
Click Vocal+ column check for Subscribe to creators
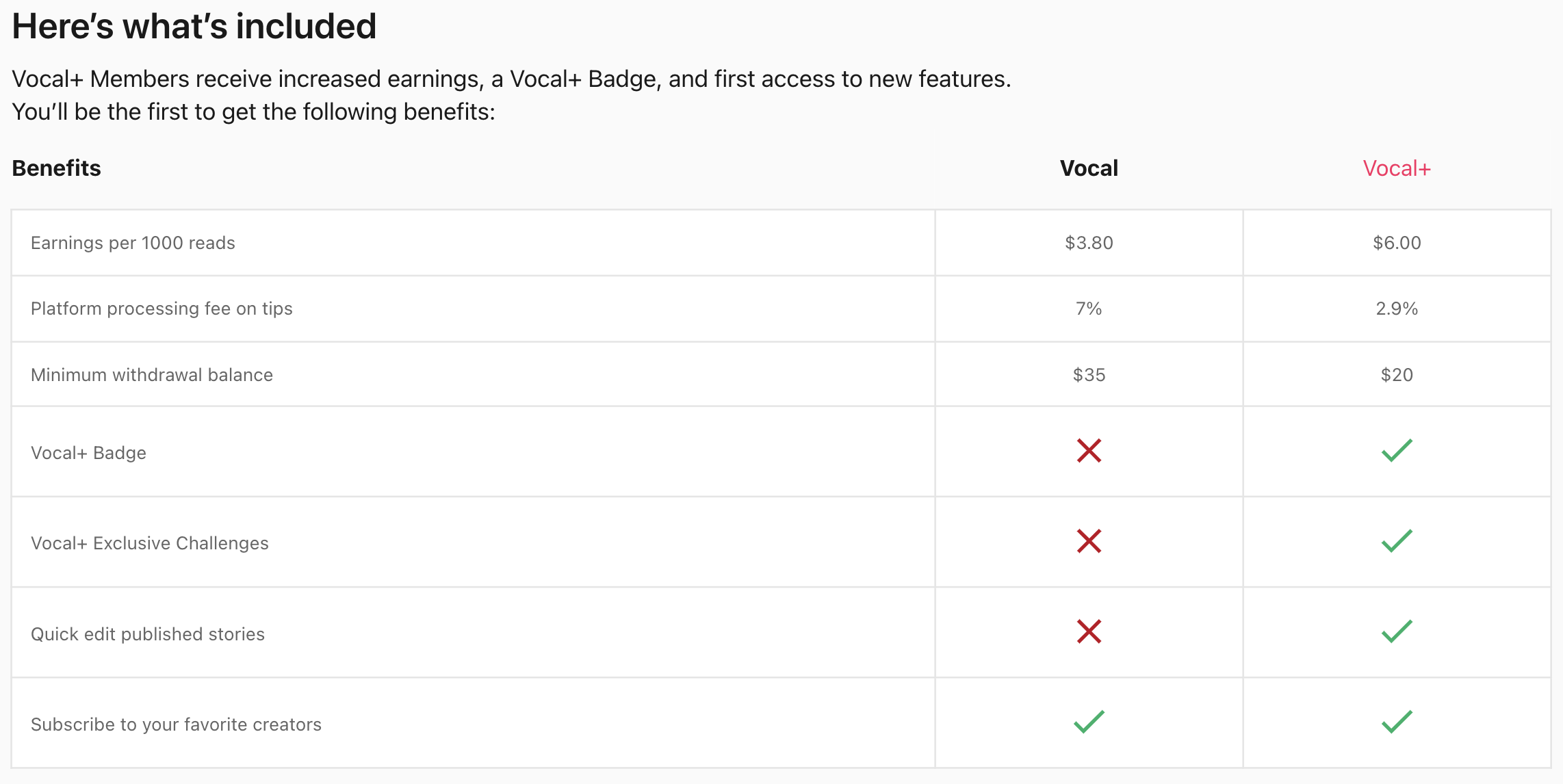click(x=1397, y=722)
